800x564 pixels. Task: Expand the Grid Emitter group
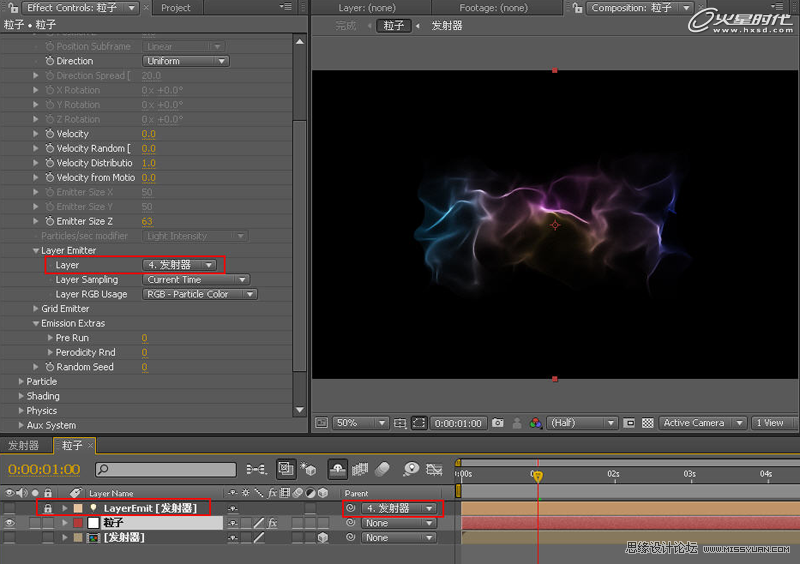pos(36,308)
